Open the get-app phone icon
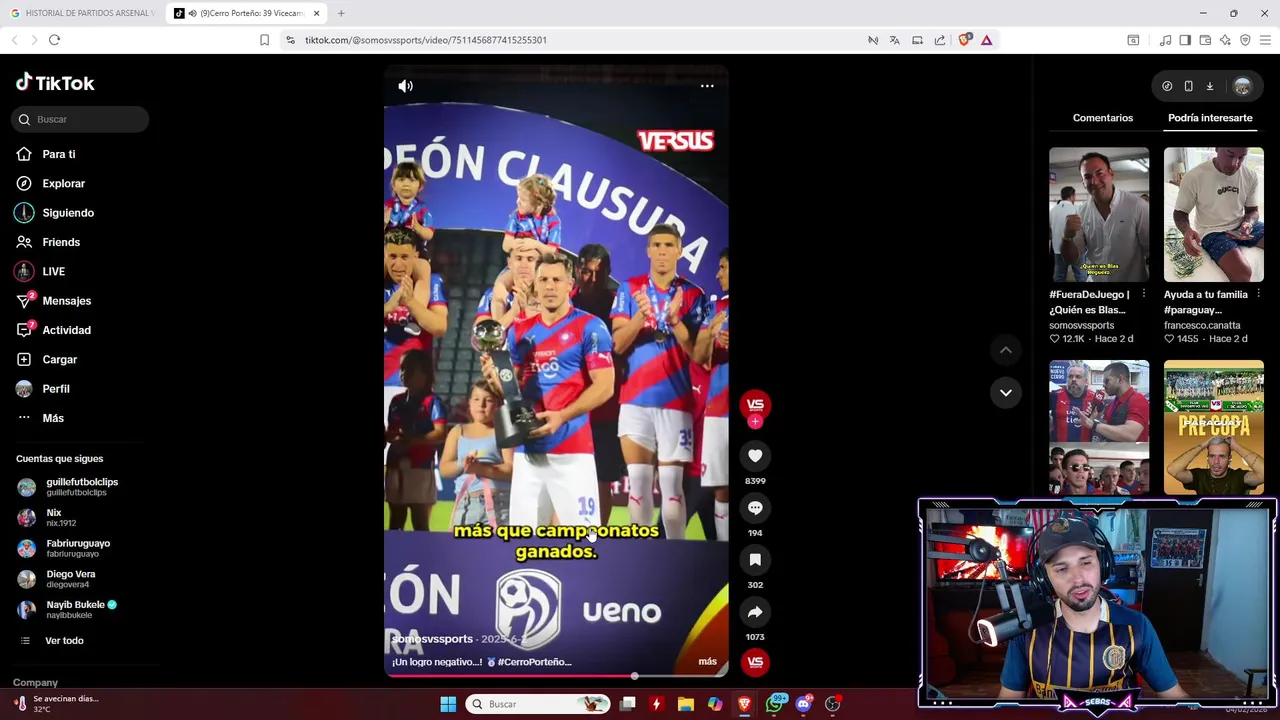This screenshot has width=1280, height=720. 1188,86
